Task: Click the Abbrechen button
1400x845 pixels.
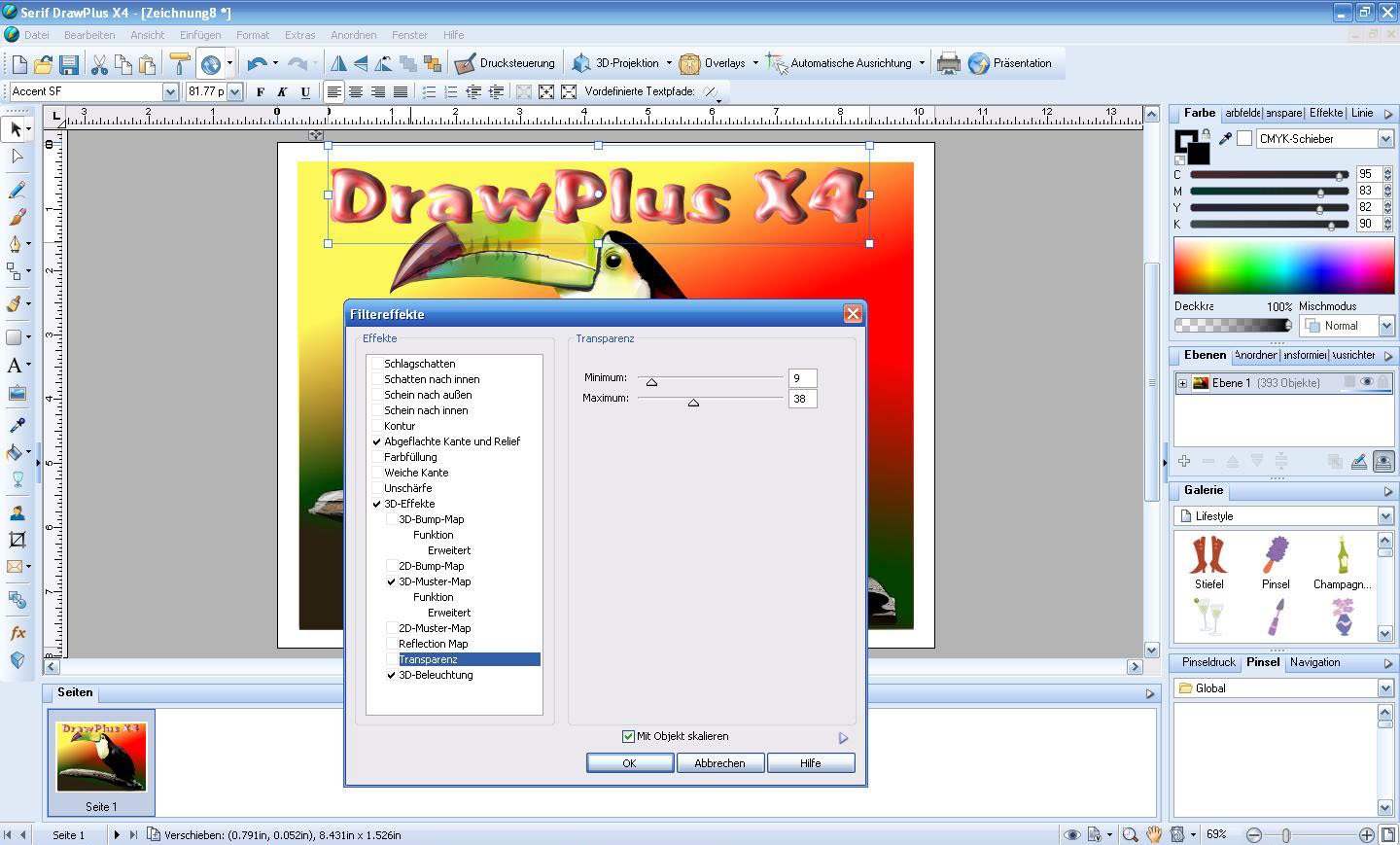Action: click(x=719, y=763)
